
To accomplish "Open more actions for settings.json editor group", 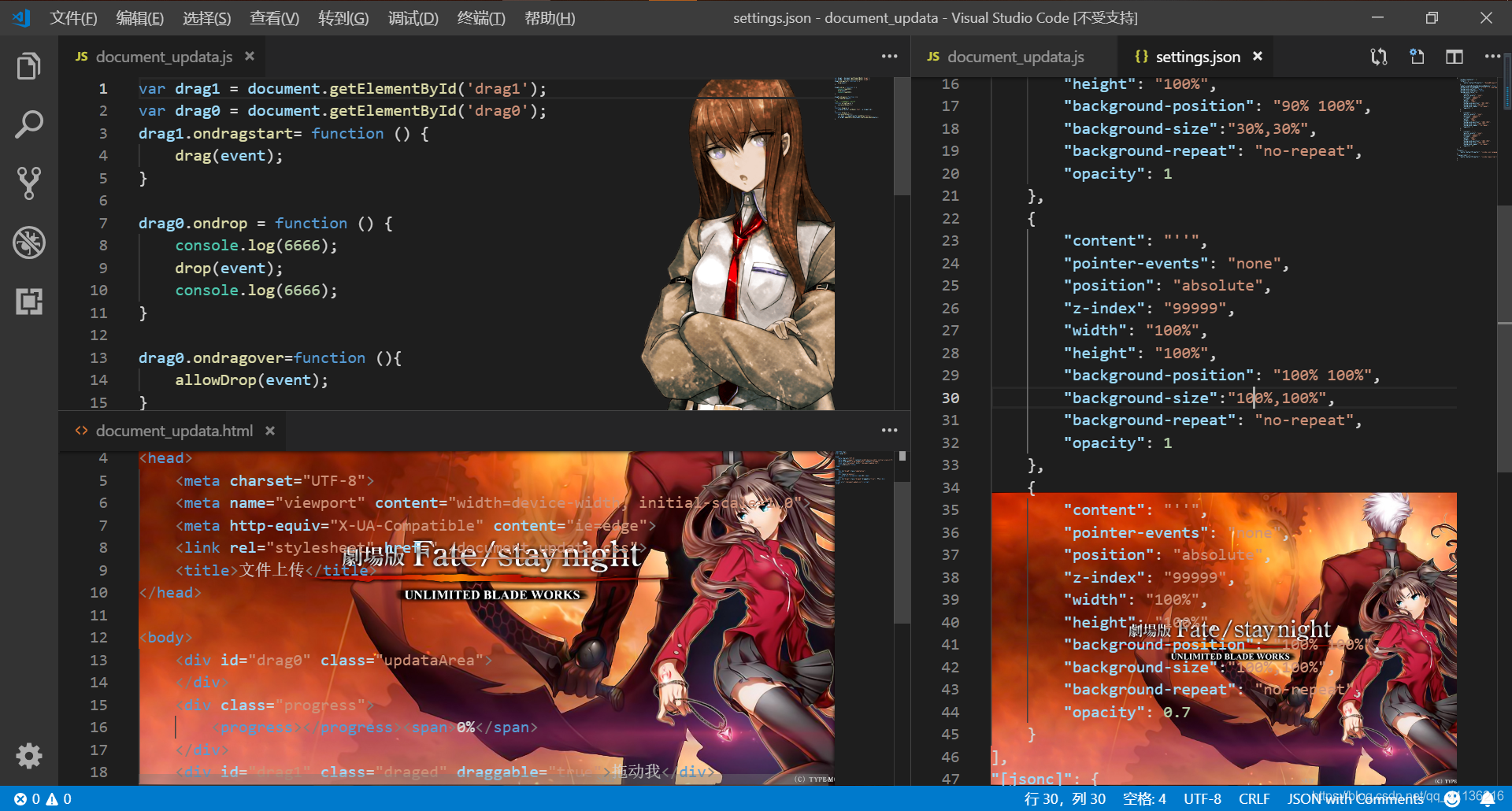I will (x=1492, y=57).
